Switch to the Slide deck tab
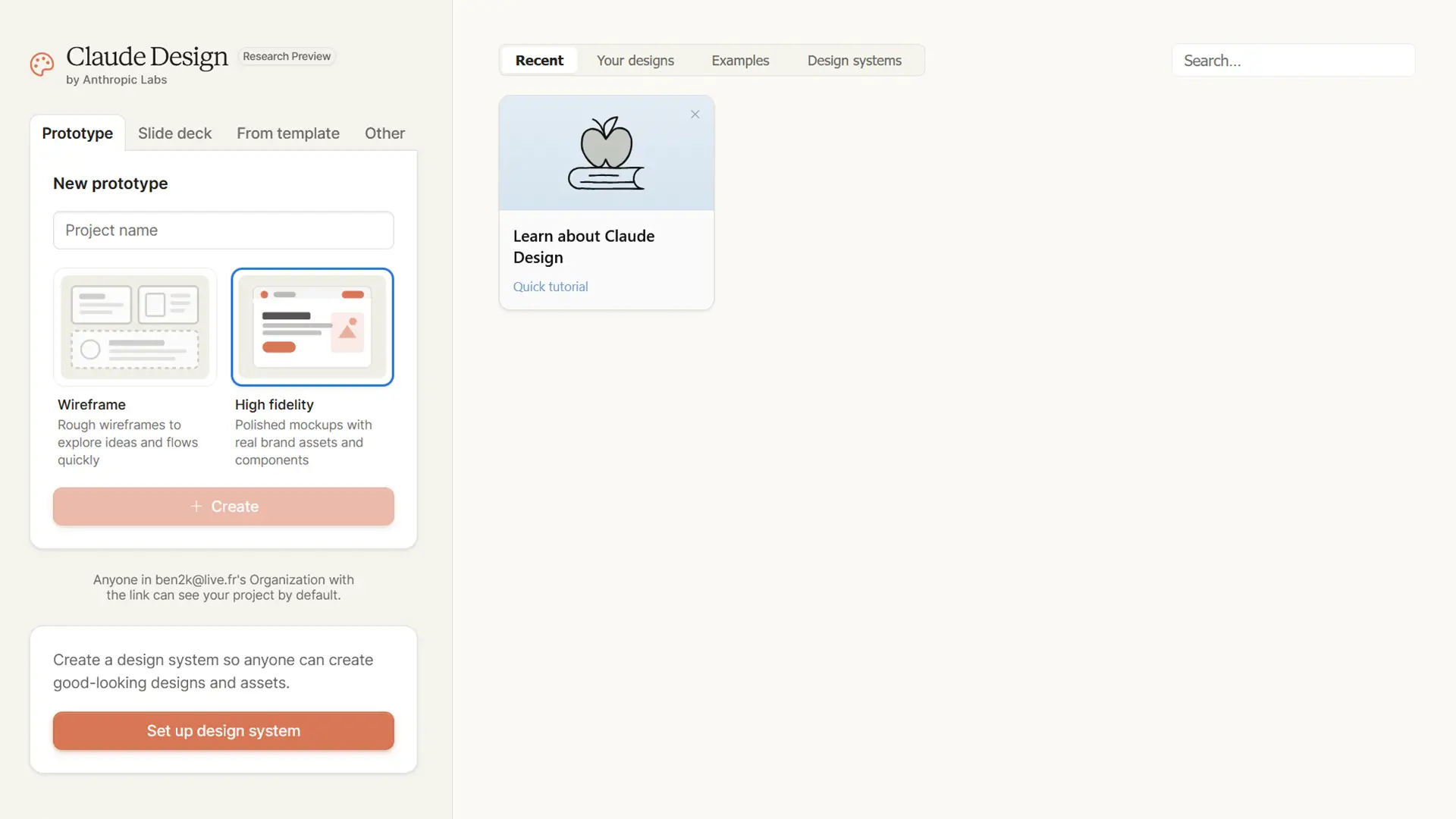 pyautogui.click(x=174, y=133)
